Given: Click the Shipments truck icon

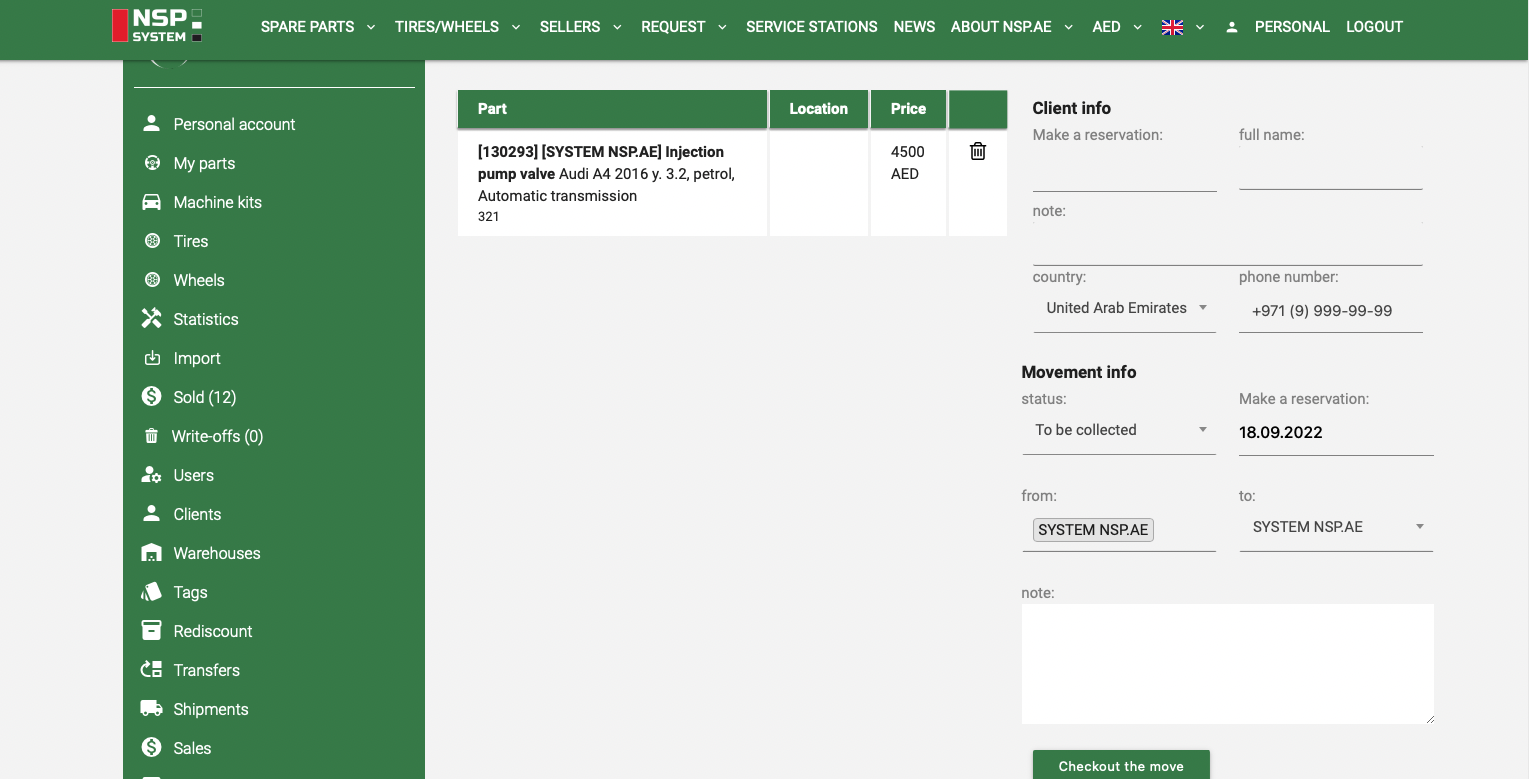Looking at the screenshot, I should 151,709.
